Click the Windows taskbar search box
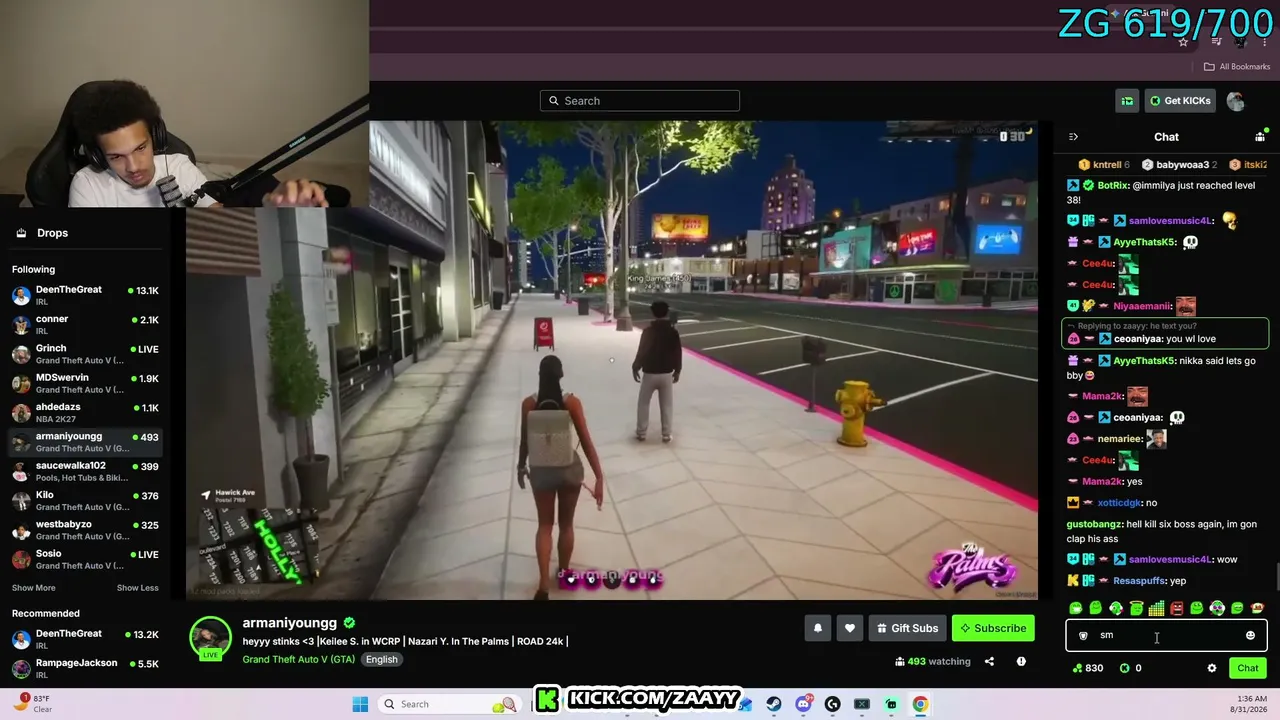The image size is (1280, 720). [x=450, y=704]
